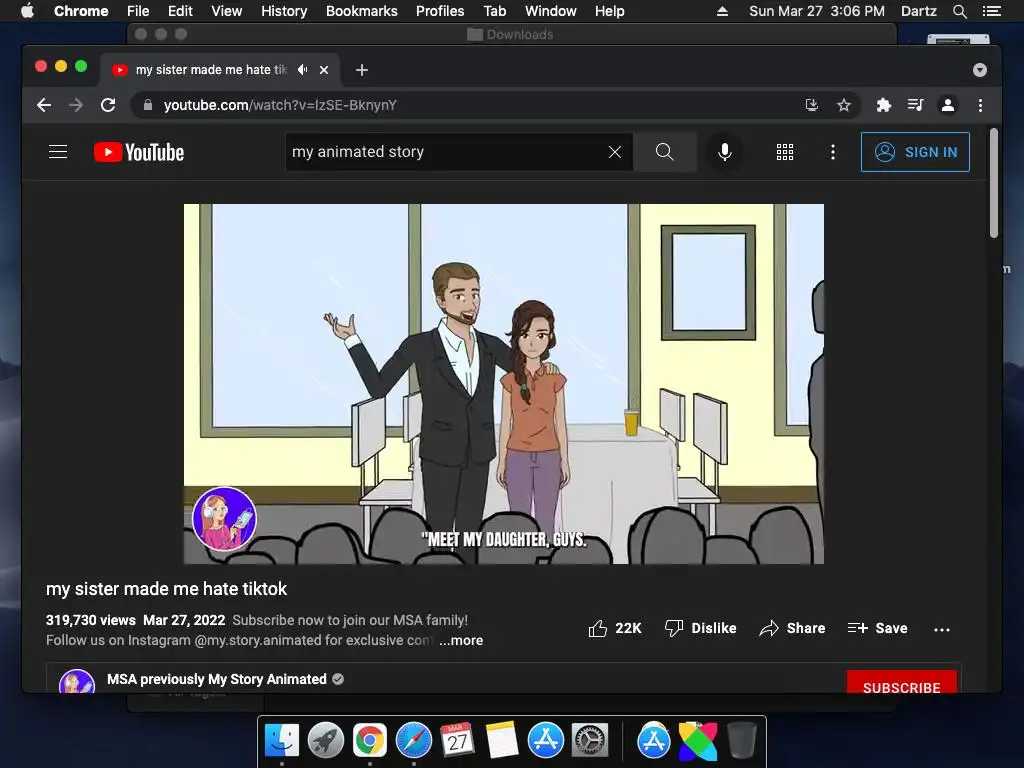Open Notes from the Dock
The height and width of the screenshot is (768, 1024).
pyautogui.click(x=502, y=741)
